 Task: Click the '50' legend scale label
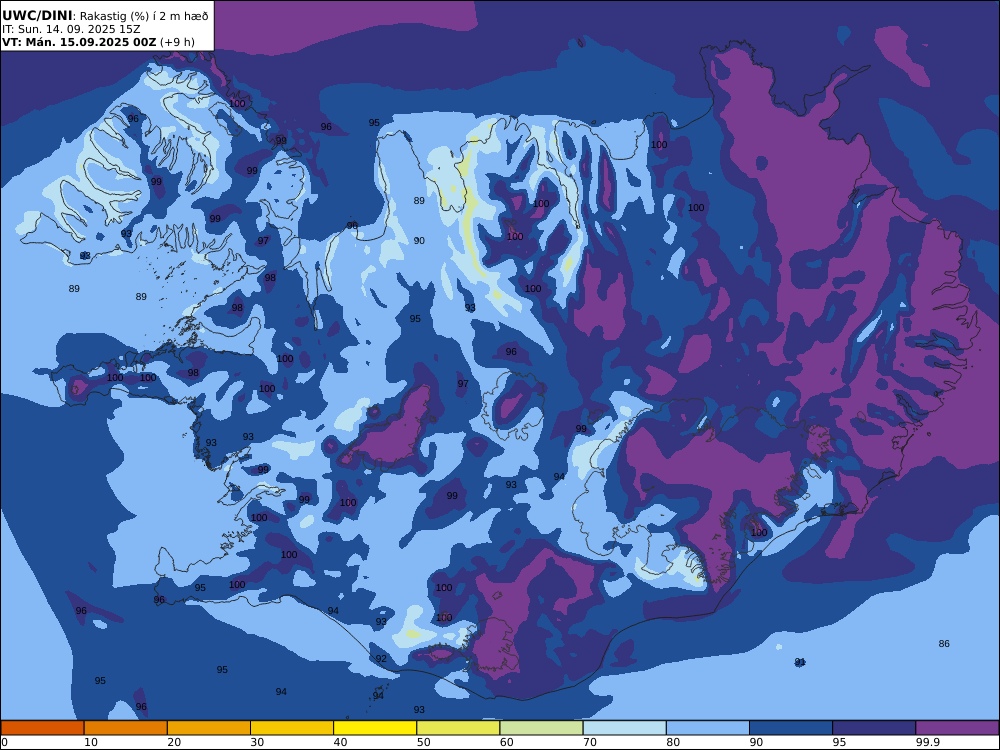pos(423,742)
